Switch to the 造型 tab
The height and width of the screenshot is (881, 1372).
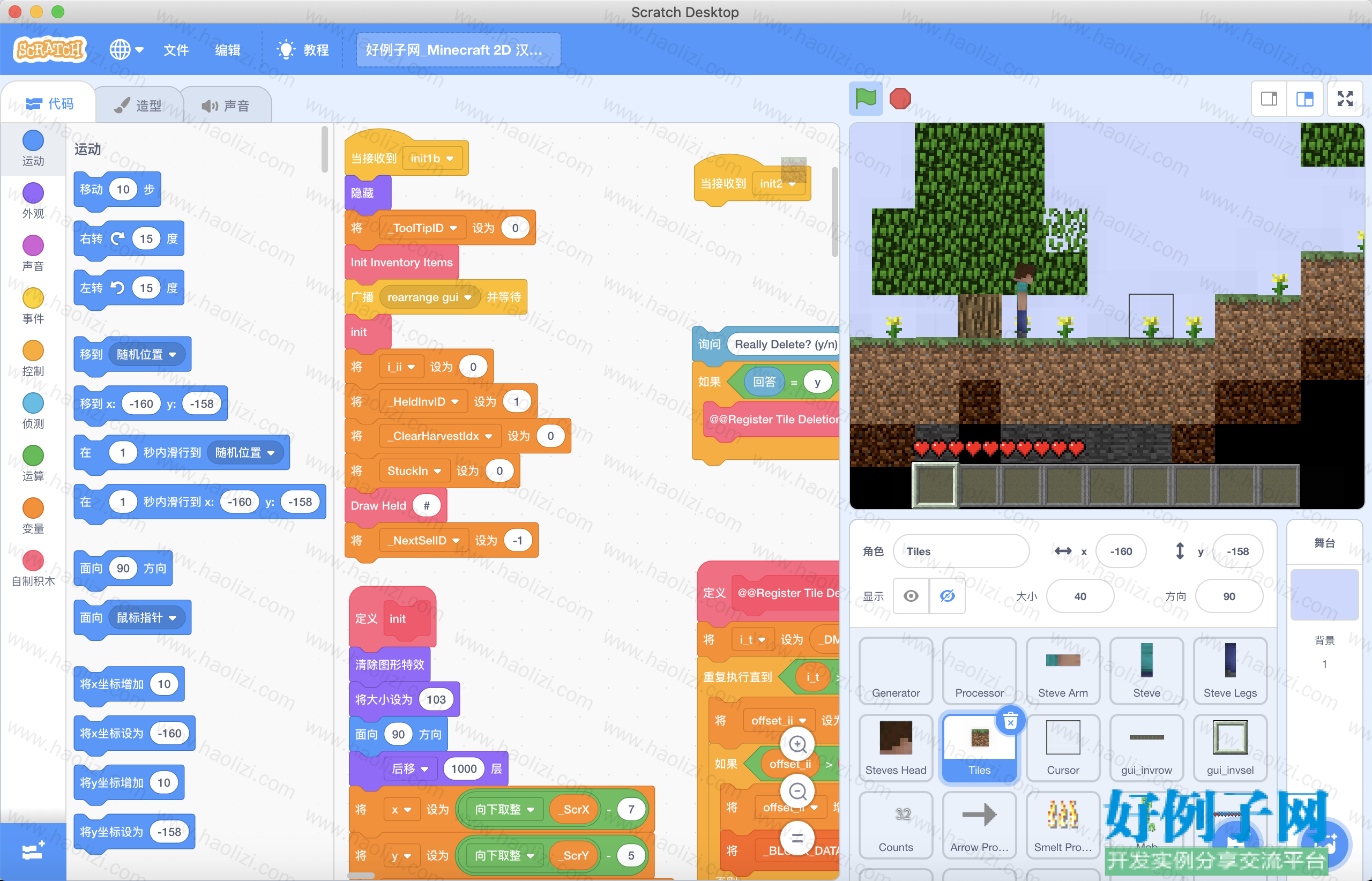coord(138,105)
